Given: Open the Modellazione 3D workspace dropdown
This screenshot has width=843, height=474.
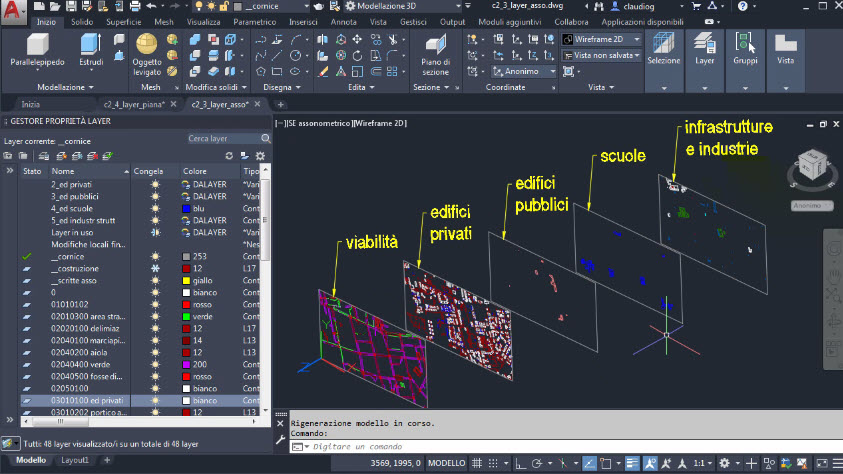Looking at the screenshot, I should click(x=403, y=6).
